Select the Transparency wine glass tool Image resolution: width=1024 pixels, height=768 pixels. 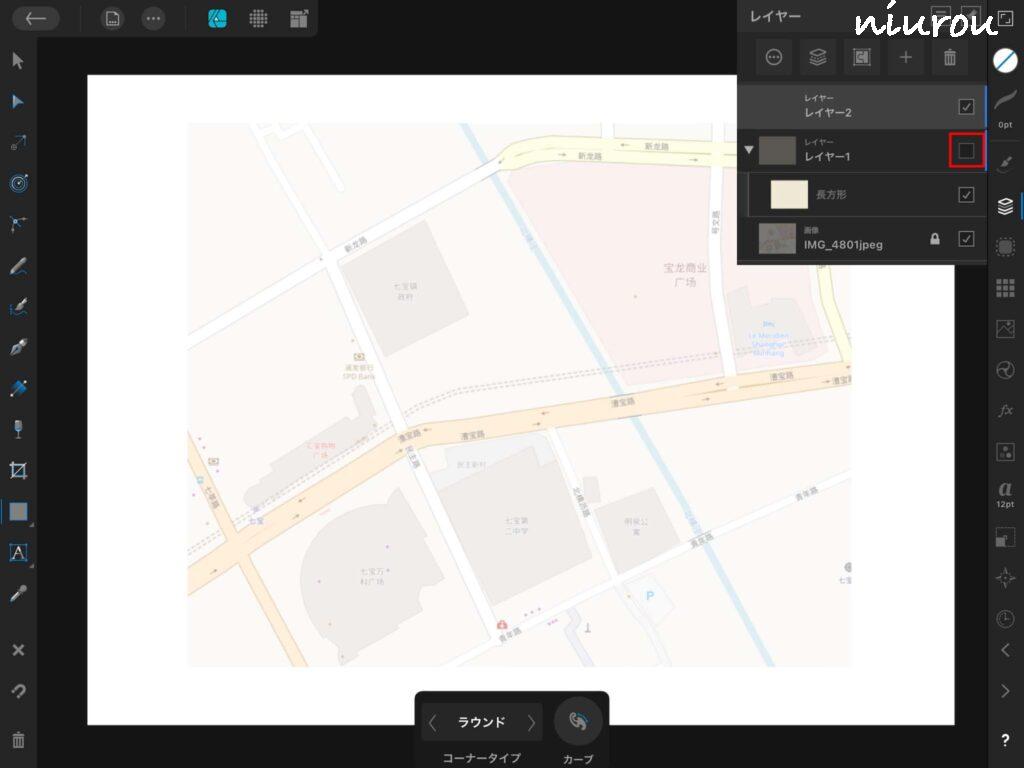point(18,429)
